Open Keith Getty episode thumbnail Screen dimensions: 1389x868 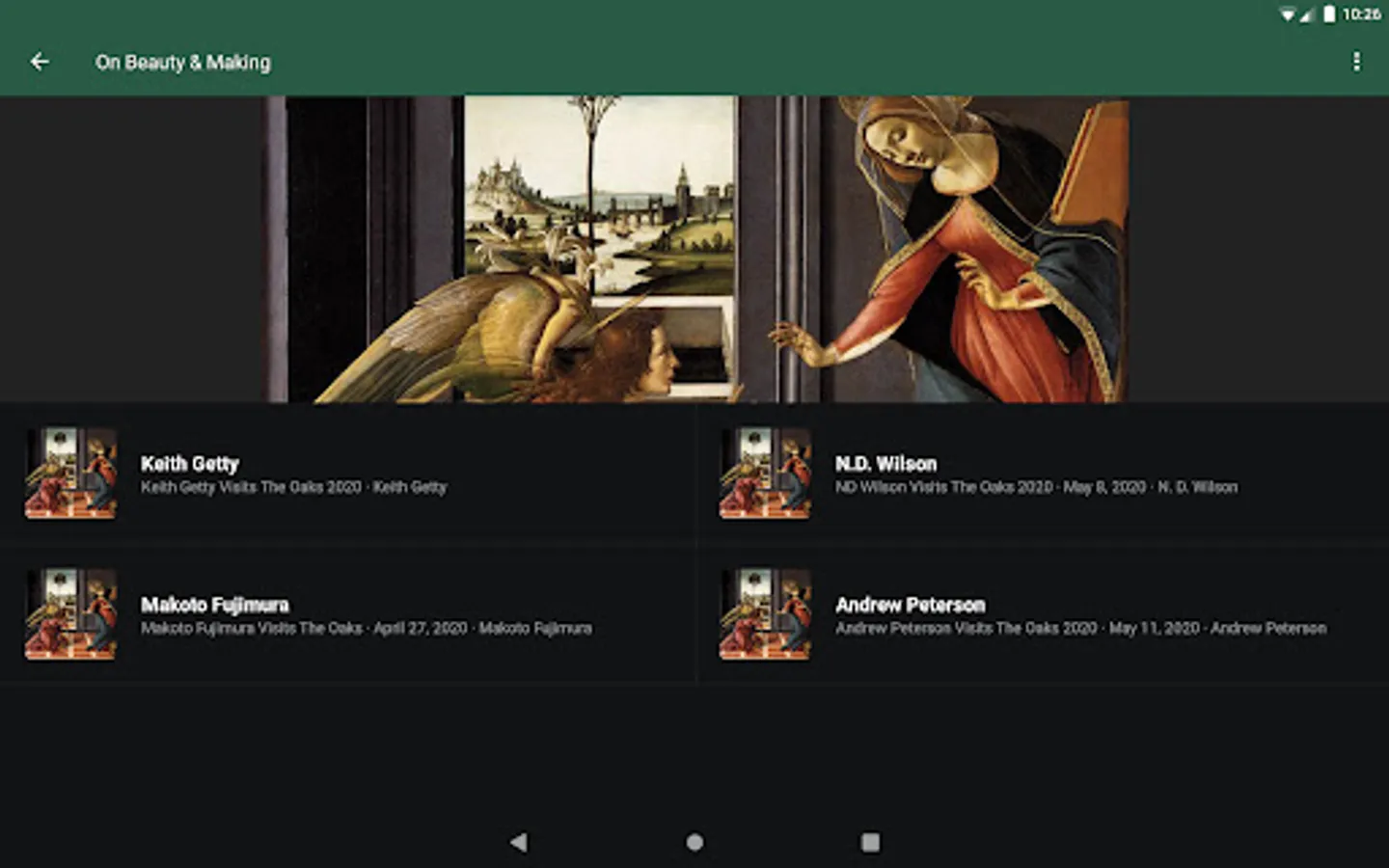[71, 474]
